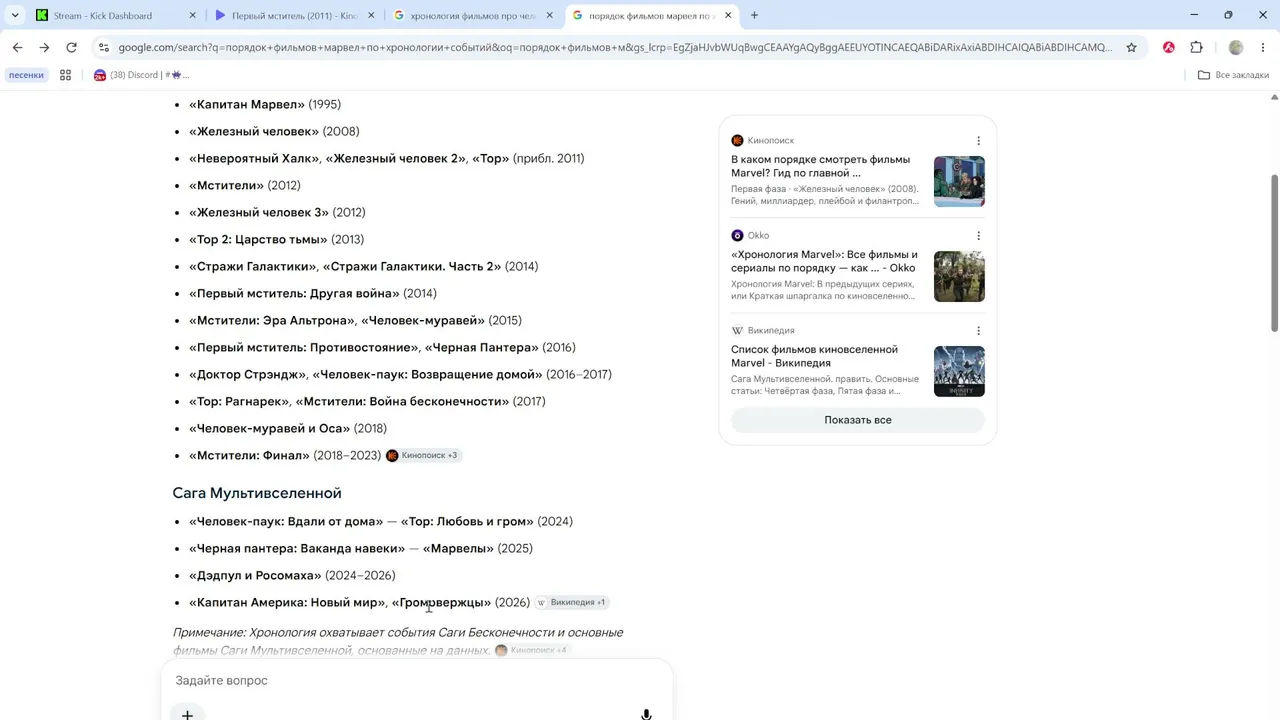
Task: Open the Все закладки folder
Action: click(1233, 75)
